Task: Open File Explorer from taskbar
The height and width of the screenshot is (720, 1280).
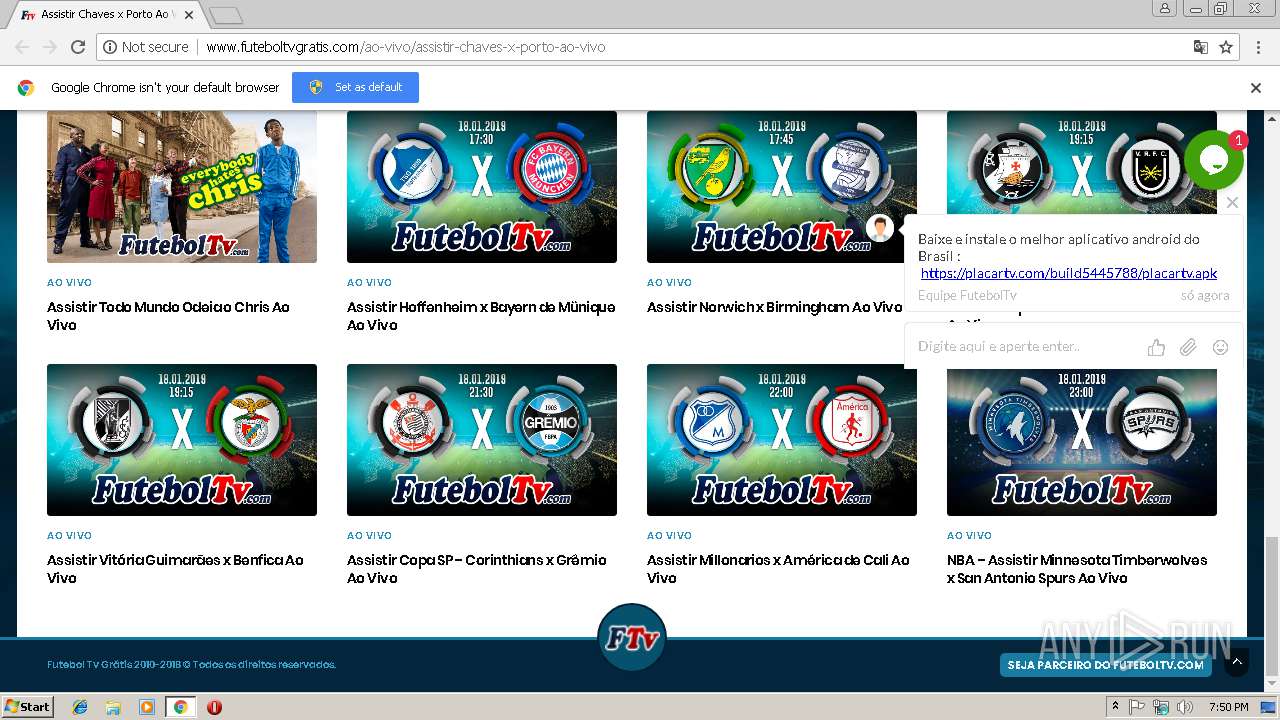Action: pyautogui.click(x=113, y=707)
